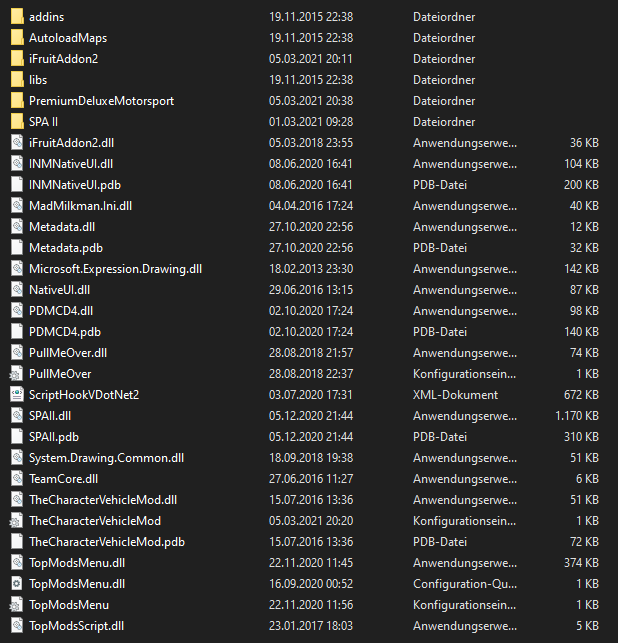This screenshot has width=618, height=643.
Task: Click the Metadata.pdb file icon
Action: [17, 248]
